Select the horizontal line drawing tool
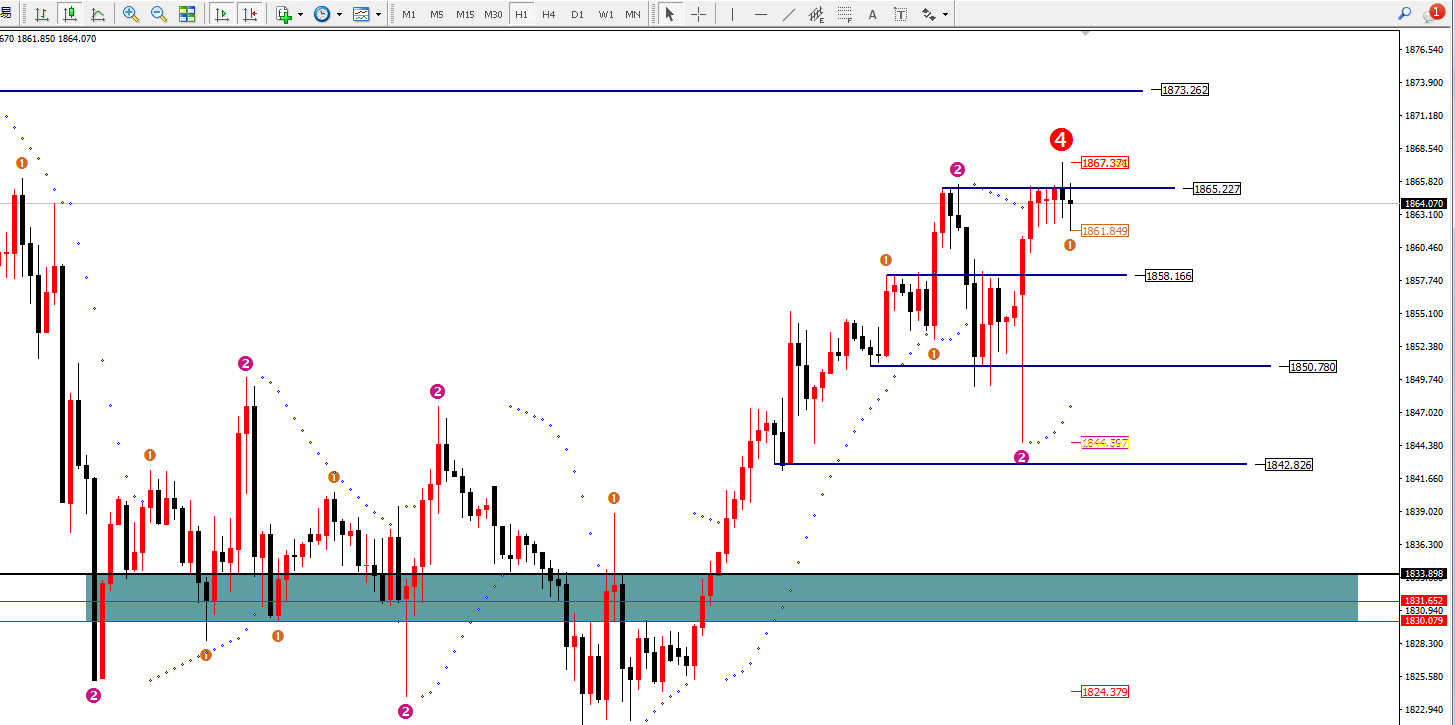The width and height of the screenshot is (1455, 725). point(760,14)
